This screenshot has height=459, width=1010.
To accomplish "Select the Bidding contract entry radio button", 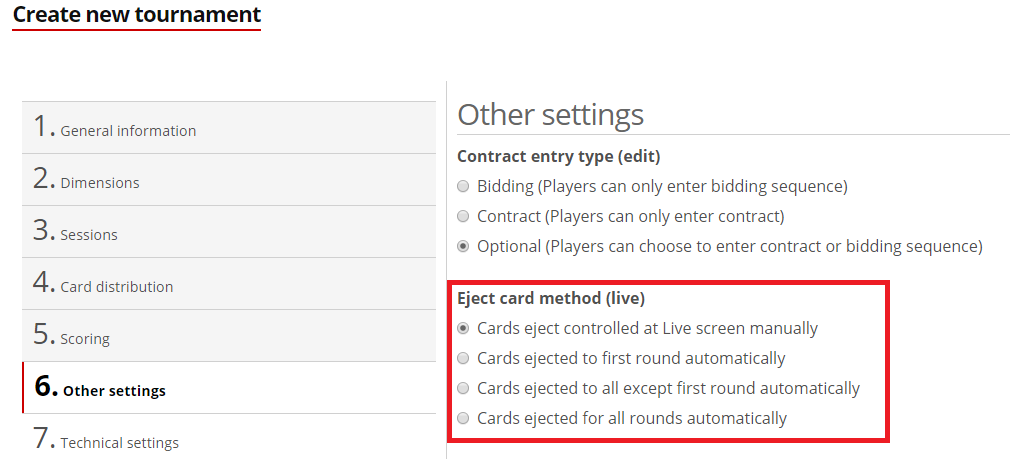I will coord(463,186).
